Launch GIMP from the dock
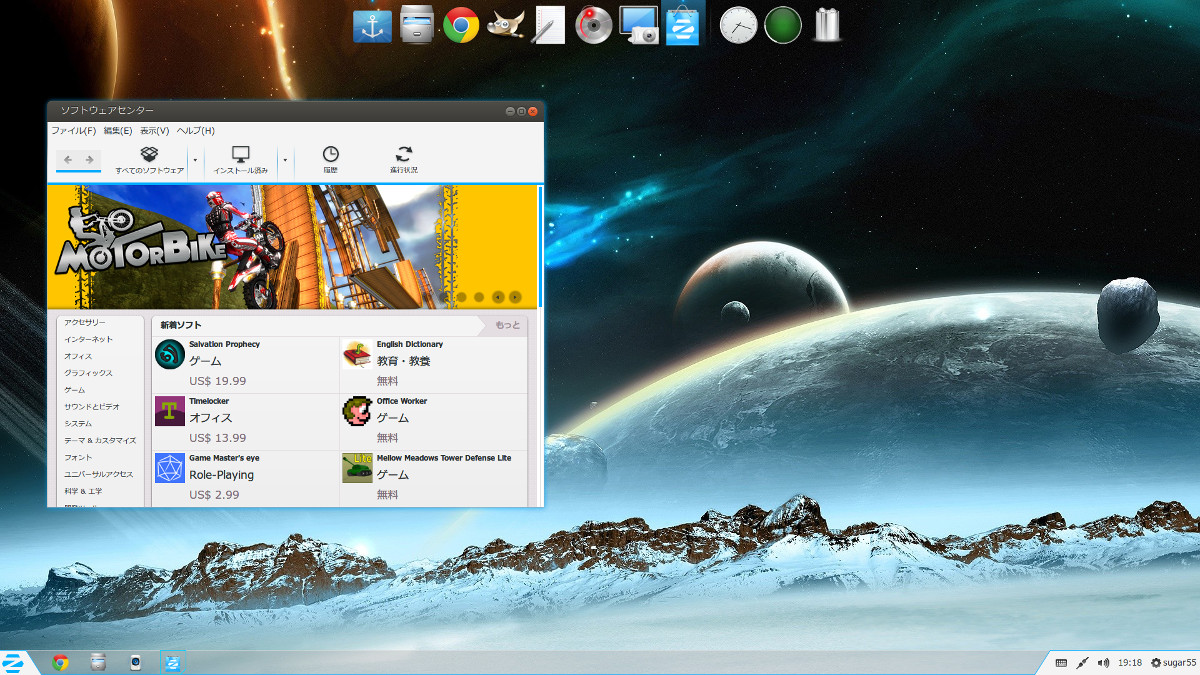1200x675 pixels. [505, 24]
